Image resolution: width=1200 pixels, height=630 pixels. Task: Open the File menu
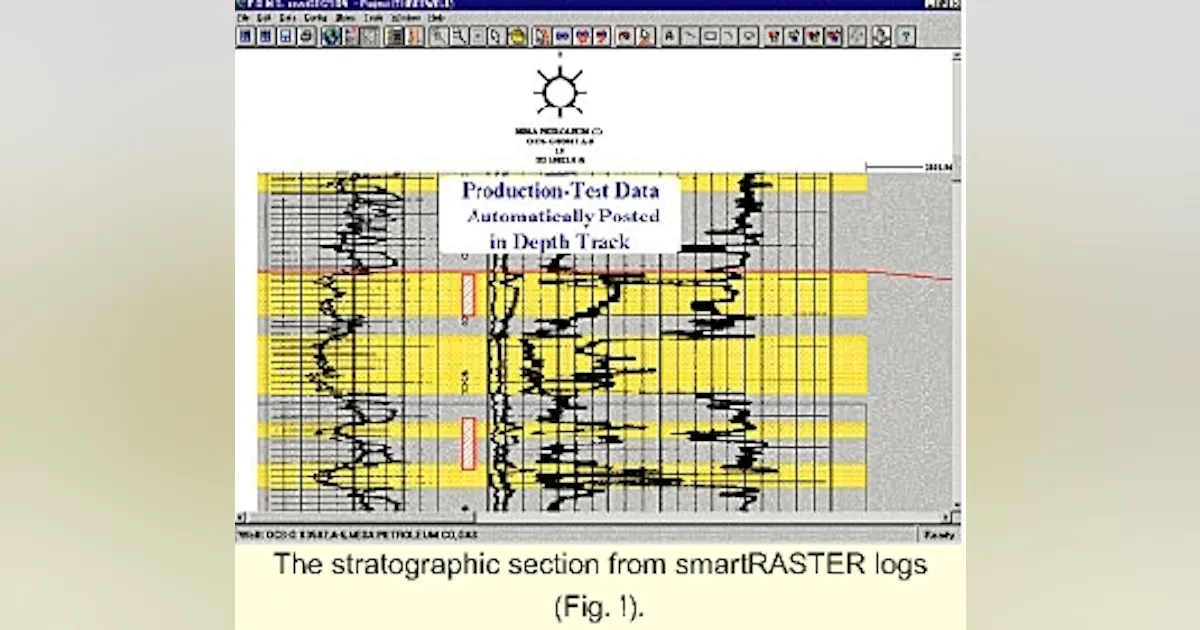[244, 18]
